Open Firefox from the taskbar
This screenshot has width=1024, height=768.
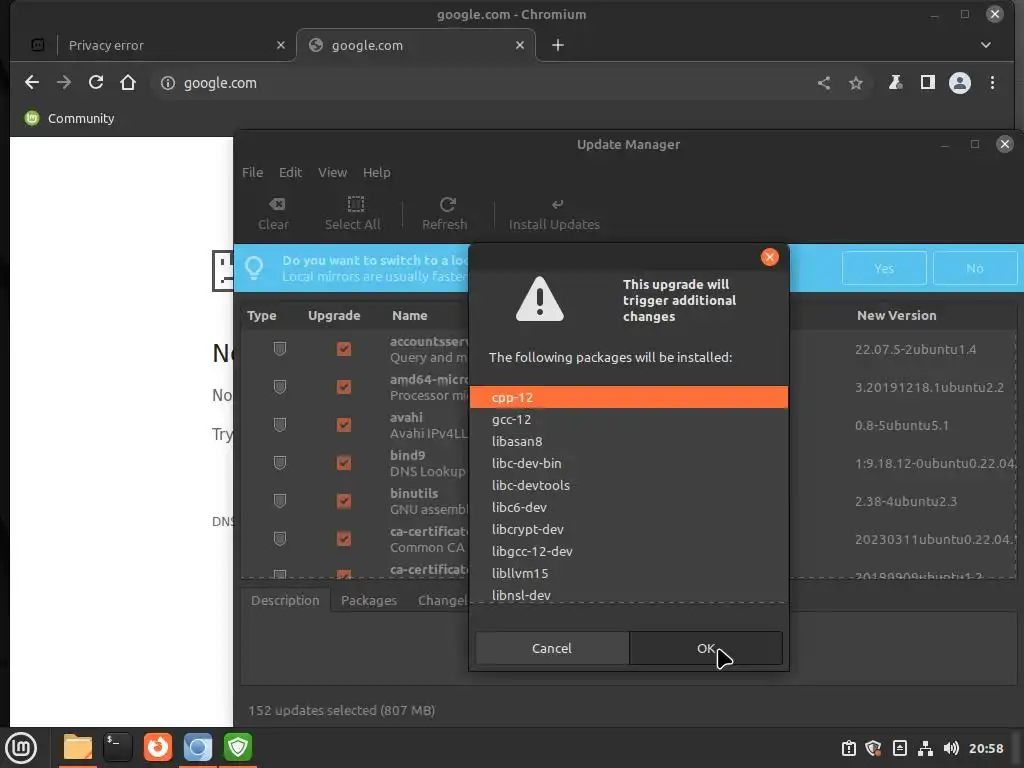tap(158, 748)
